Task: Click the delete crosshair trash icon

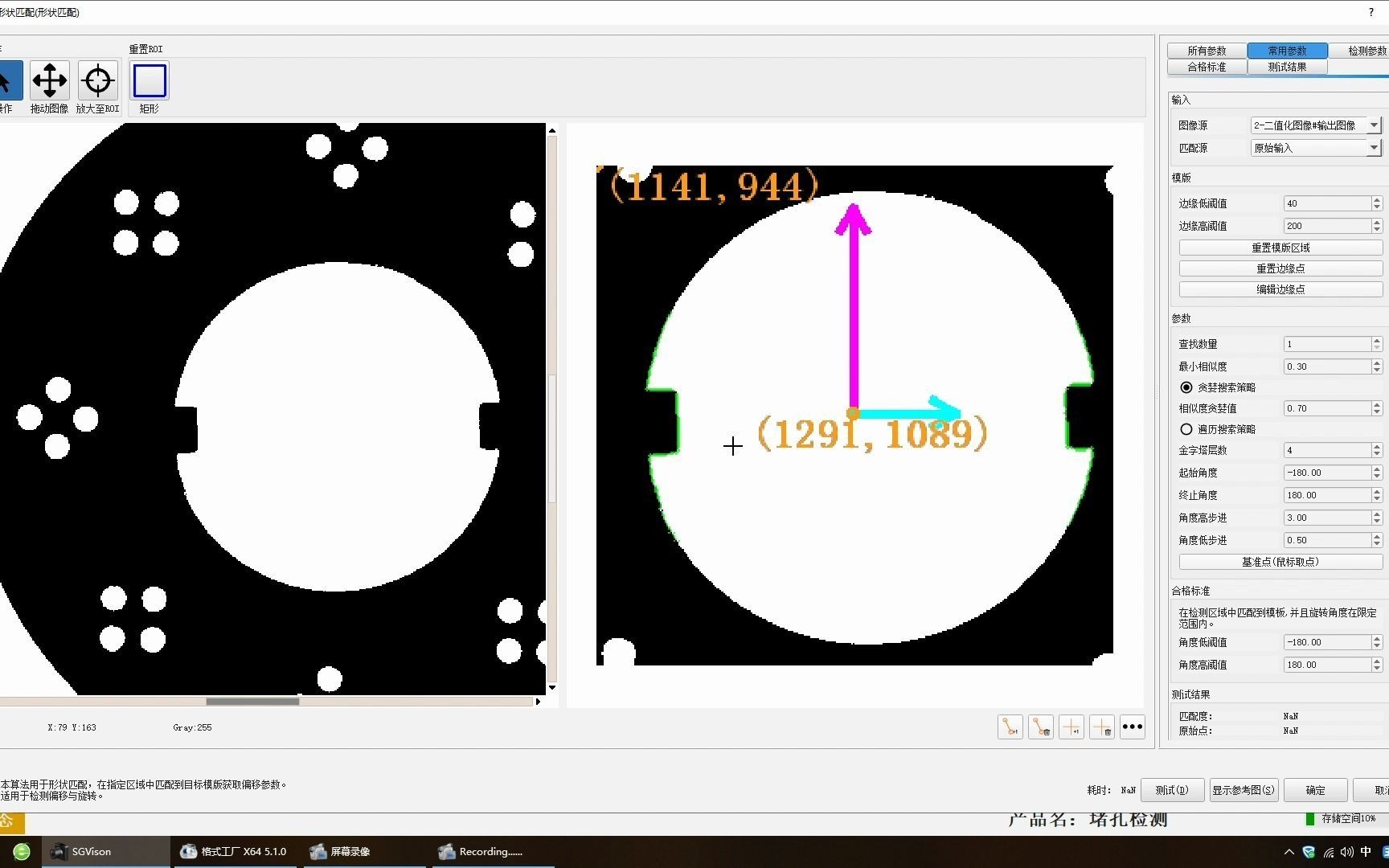Action: (1102, 727)
